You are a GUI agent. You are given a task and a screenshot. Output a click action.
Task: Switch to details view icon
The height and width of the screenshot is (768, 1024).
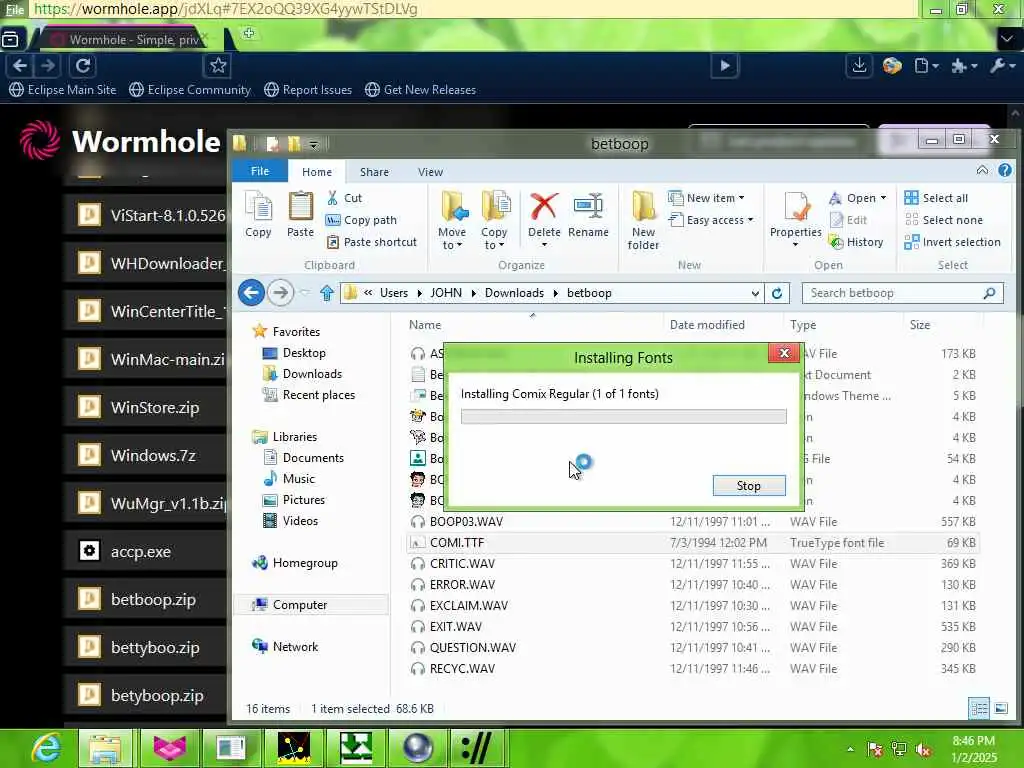point(978,709)
